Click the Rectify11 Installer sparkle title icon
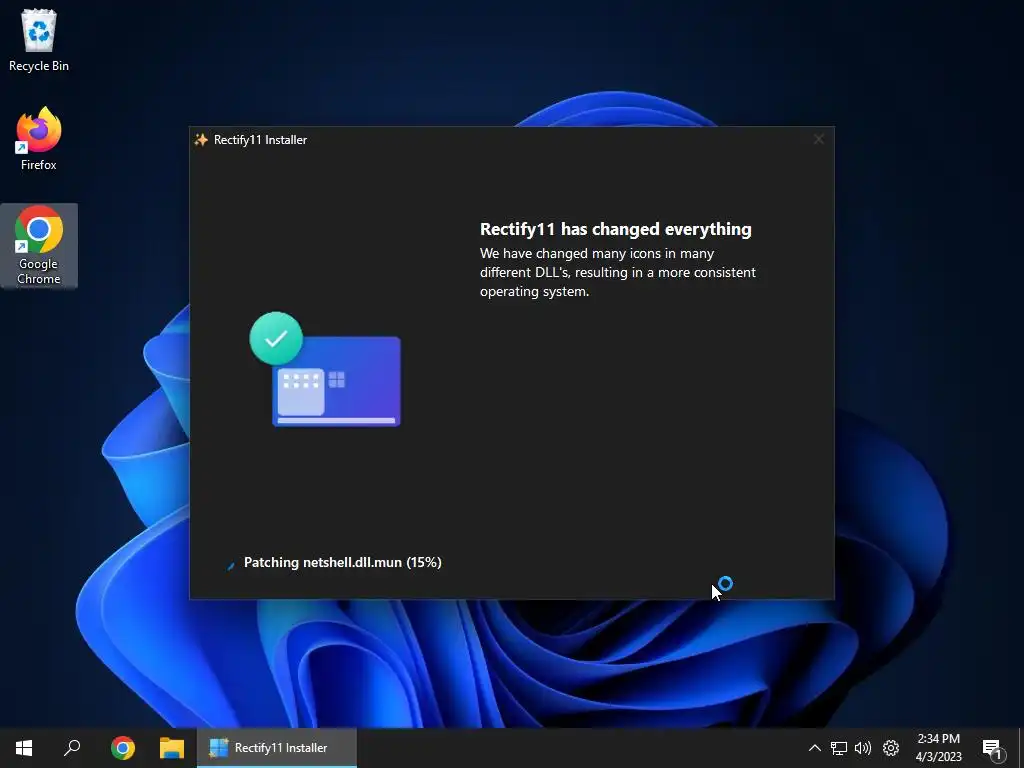 [201, 140]
